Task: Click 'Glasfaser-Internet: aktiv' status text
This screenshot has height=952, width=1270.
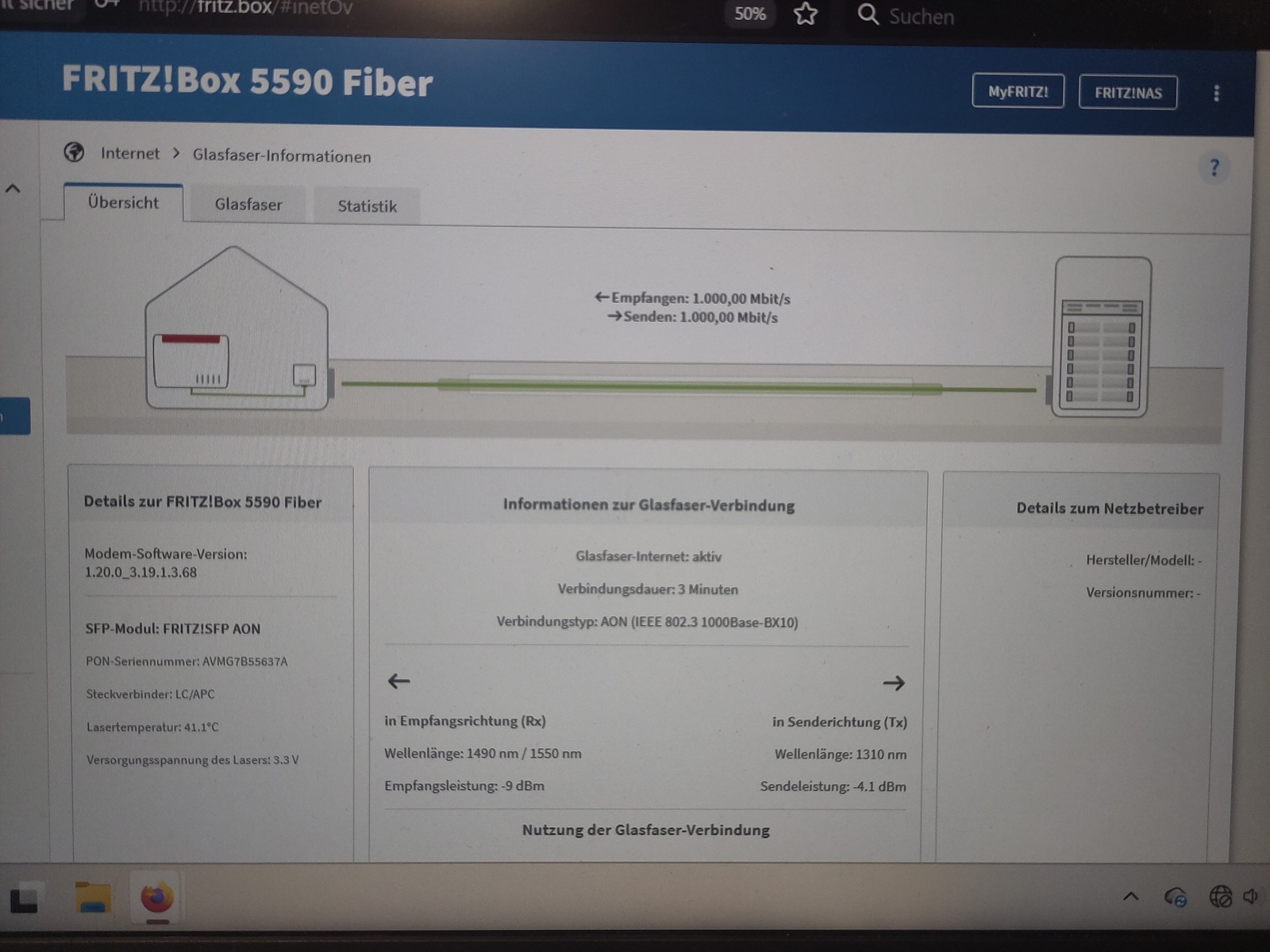Action: (648, 556)
